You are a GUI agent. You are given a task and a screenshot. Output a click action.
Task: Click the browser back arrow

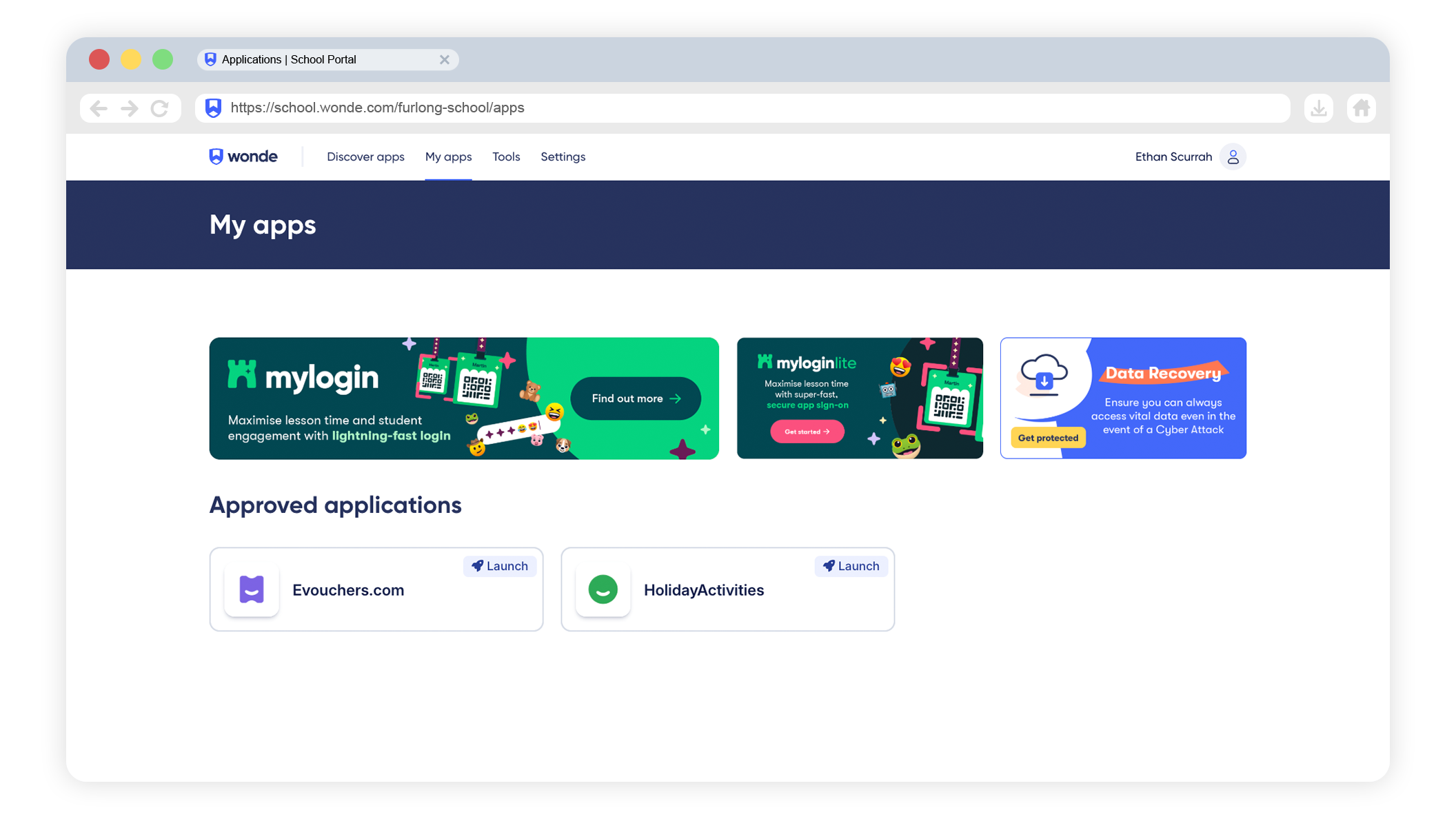(99, 108)
